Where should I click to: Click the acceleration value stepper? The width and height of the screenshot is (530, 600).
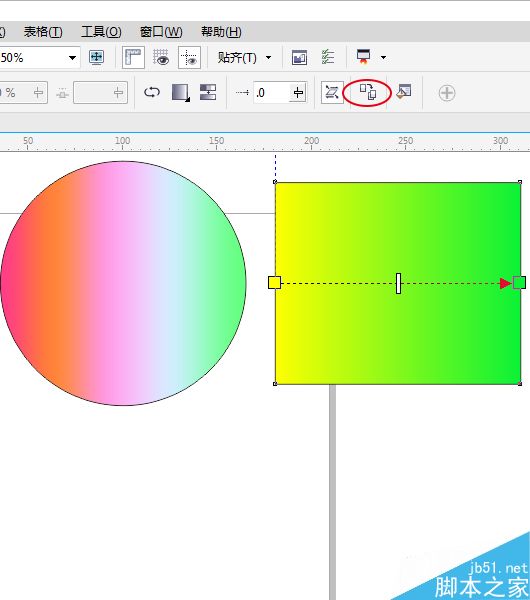coord(298,93)
